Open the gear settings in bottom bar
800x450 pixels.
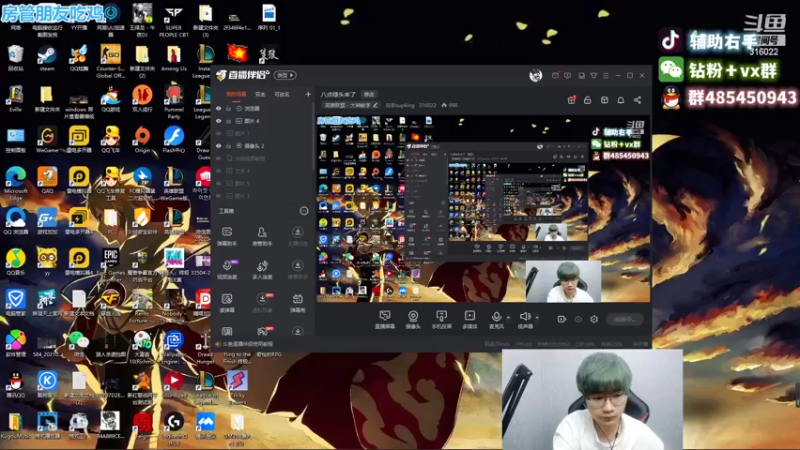point(594,319)
